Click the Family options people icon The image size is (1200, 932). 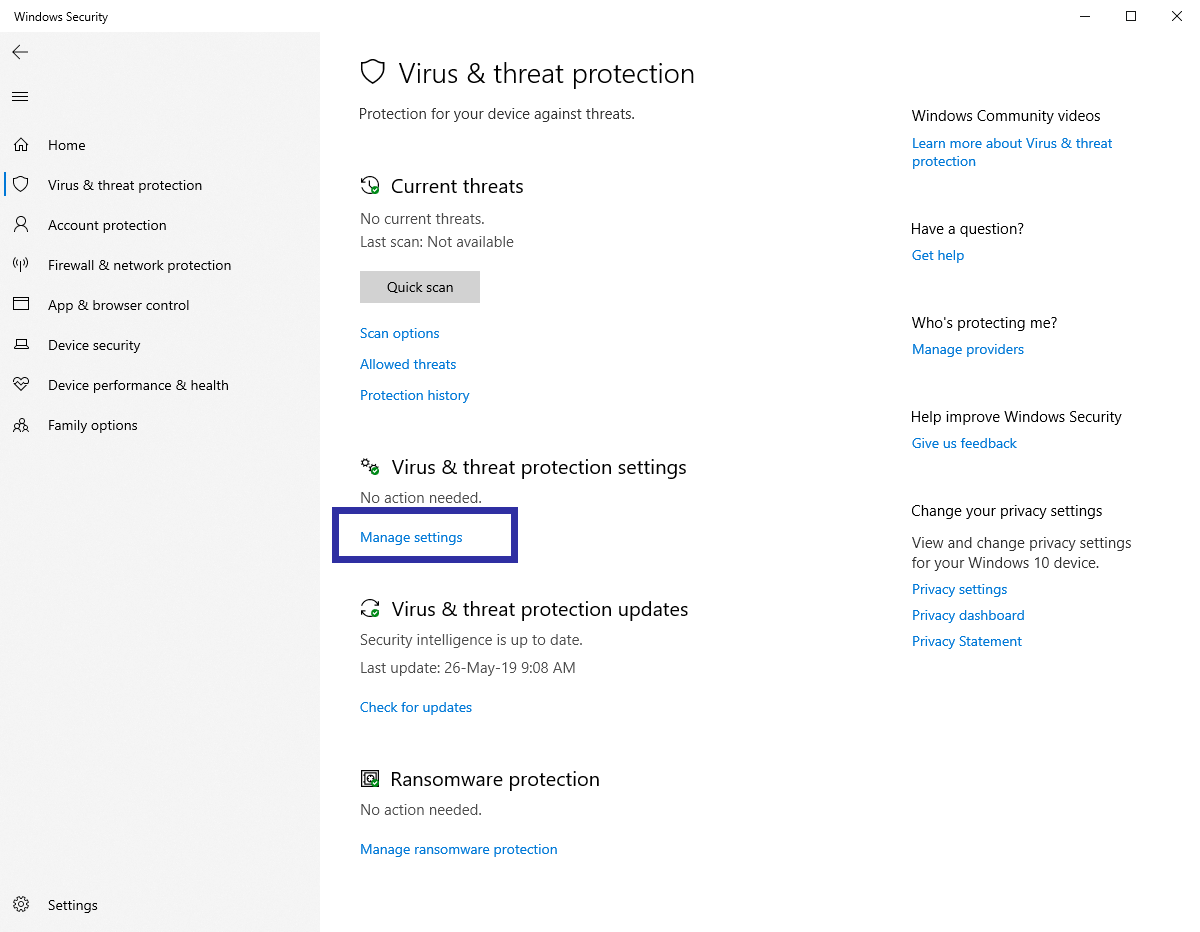coord(21,425)
